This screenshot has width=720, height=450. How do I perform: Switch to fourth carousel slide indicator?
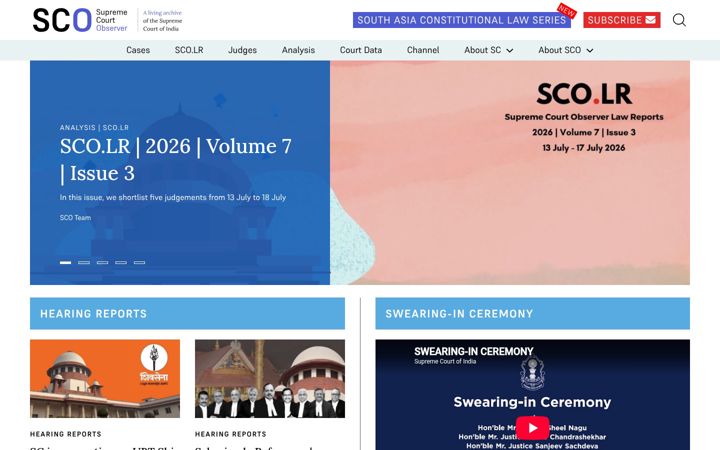click(121, 263)
